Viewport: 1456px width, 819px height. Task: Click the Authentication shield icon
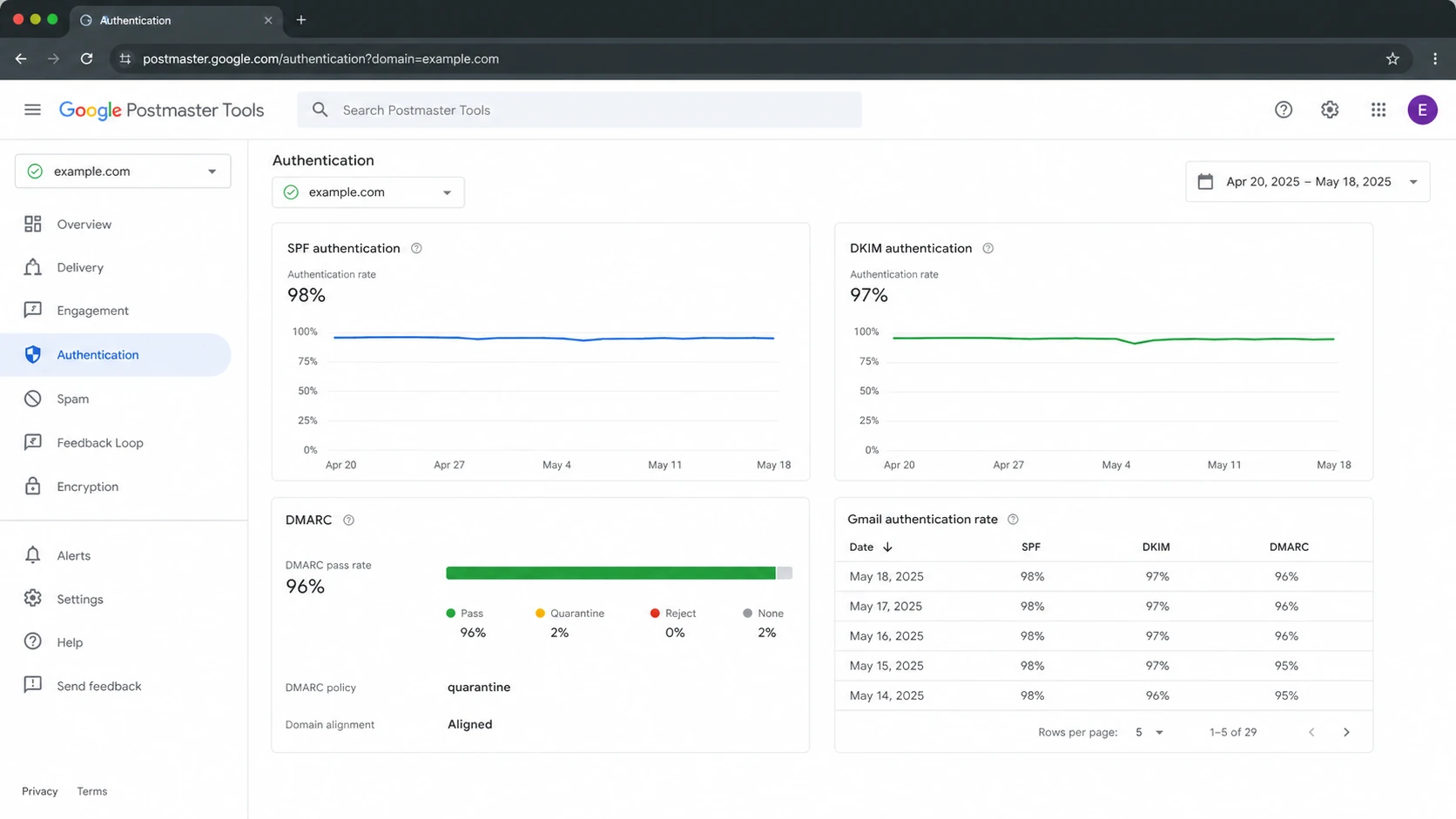[33, 354]
